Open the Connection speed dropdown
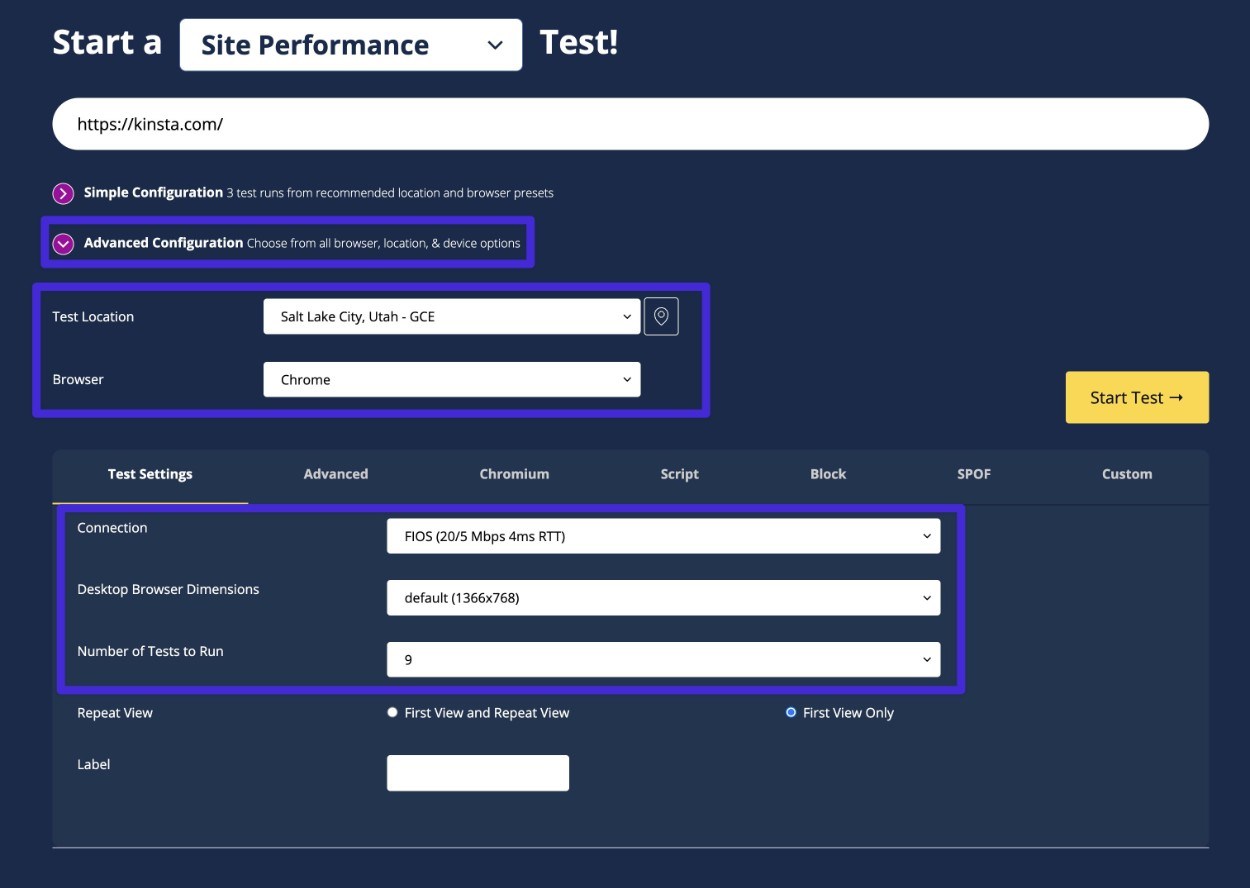This screenshot has width=1250, height=888. click(663, 536)
